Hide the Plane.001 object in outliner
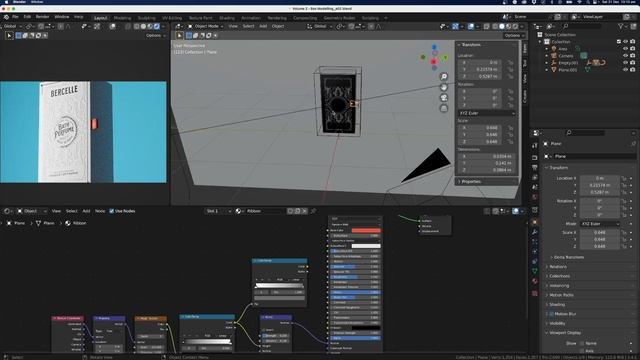 (x=625, y=70)
